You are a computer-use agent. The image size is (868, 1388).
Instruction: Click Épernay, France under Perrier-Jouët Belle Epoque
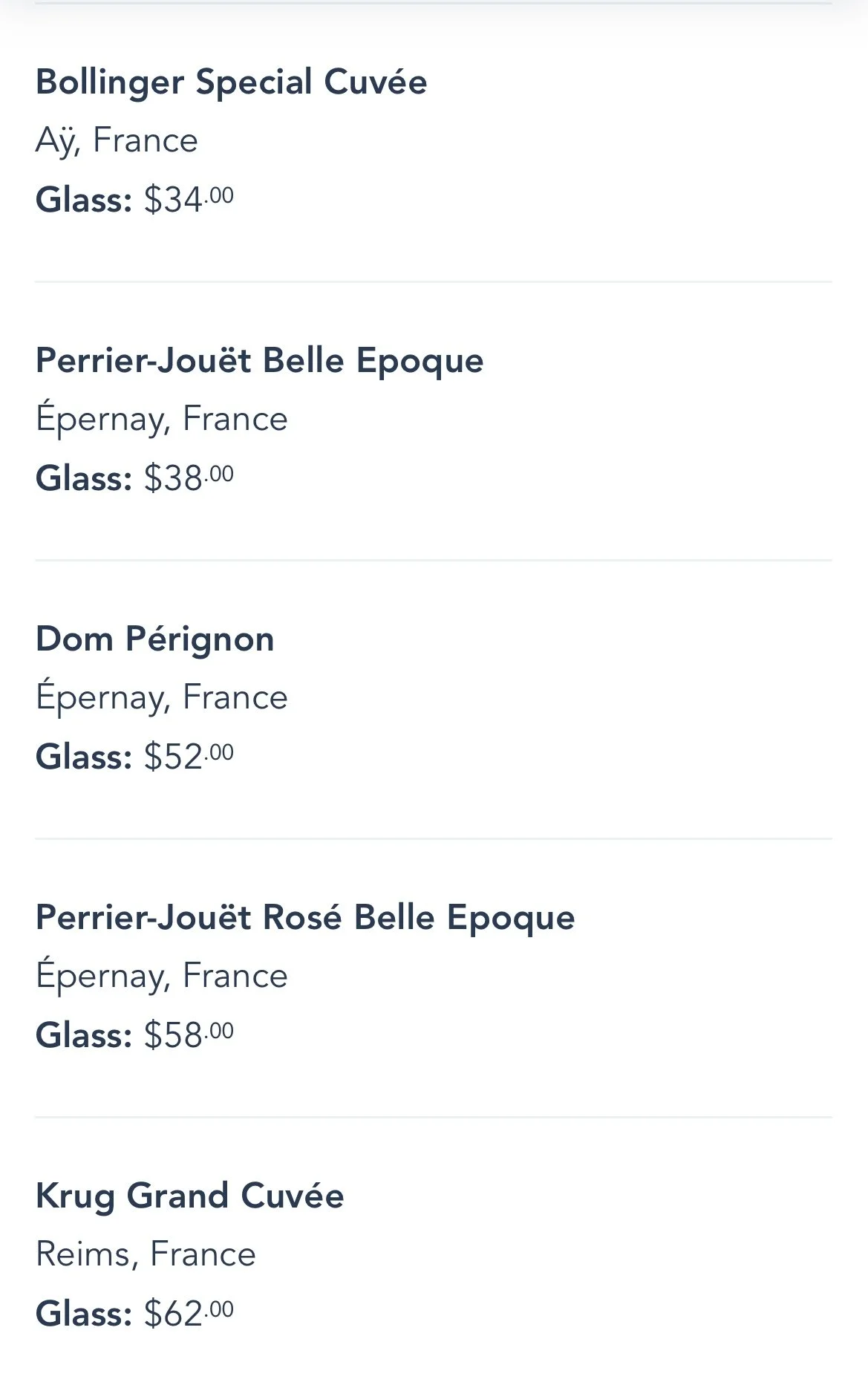pos(161,419)
